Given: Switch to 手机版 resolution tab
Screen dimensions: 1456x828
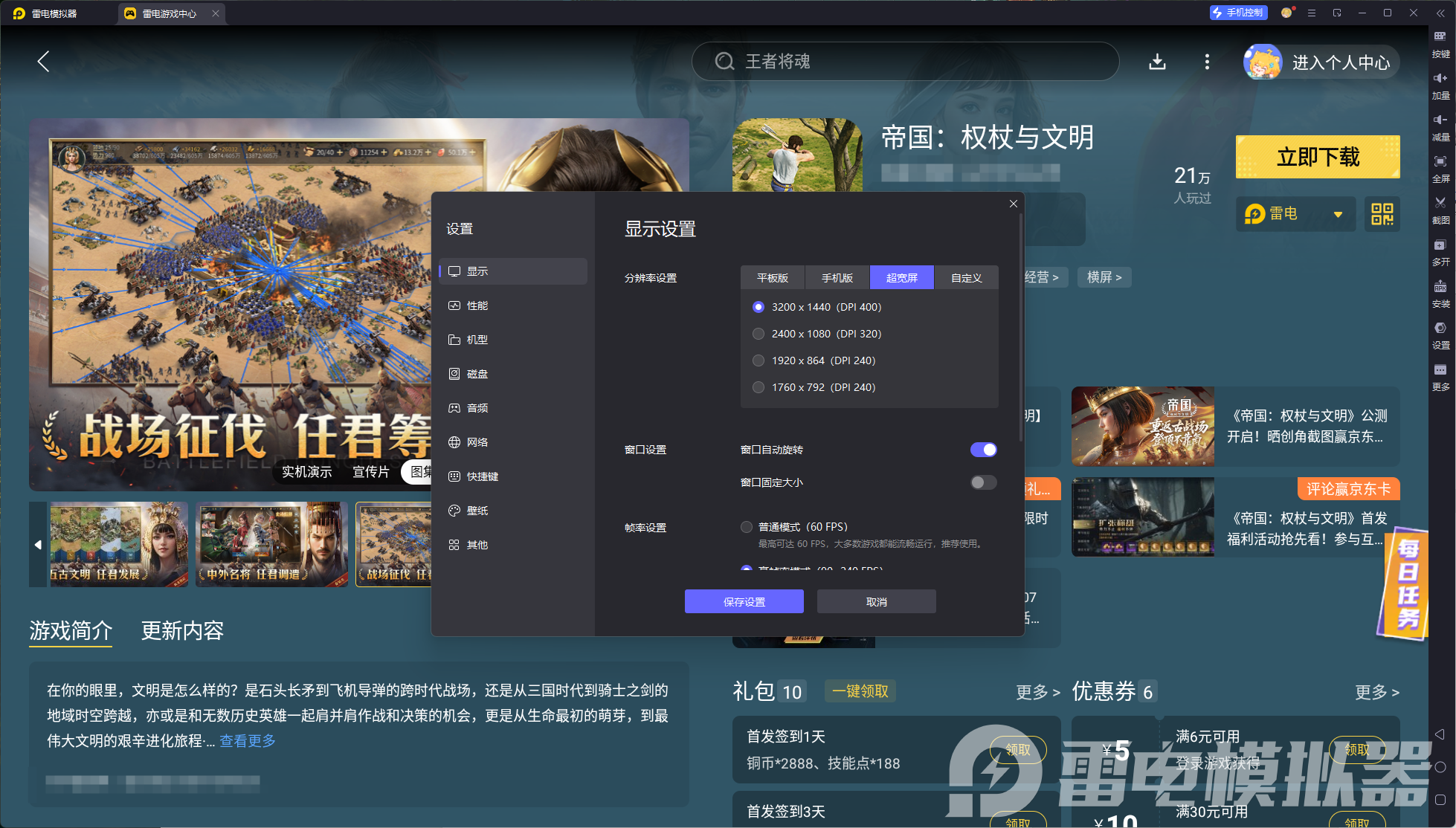Looking at the screenshot, I should pyautogui.click(x=837, y=278).
